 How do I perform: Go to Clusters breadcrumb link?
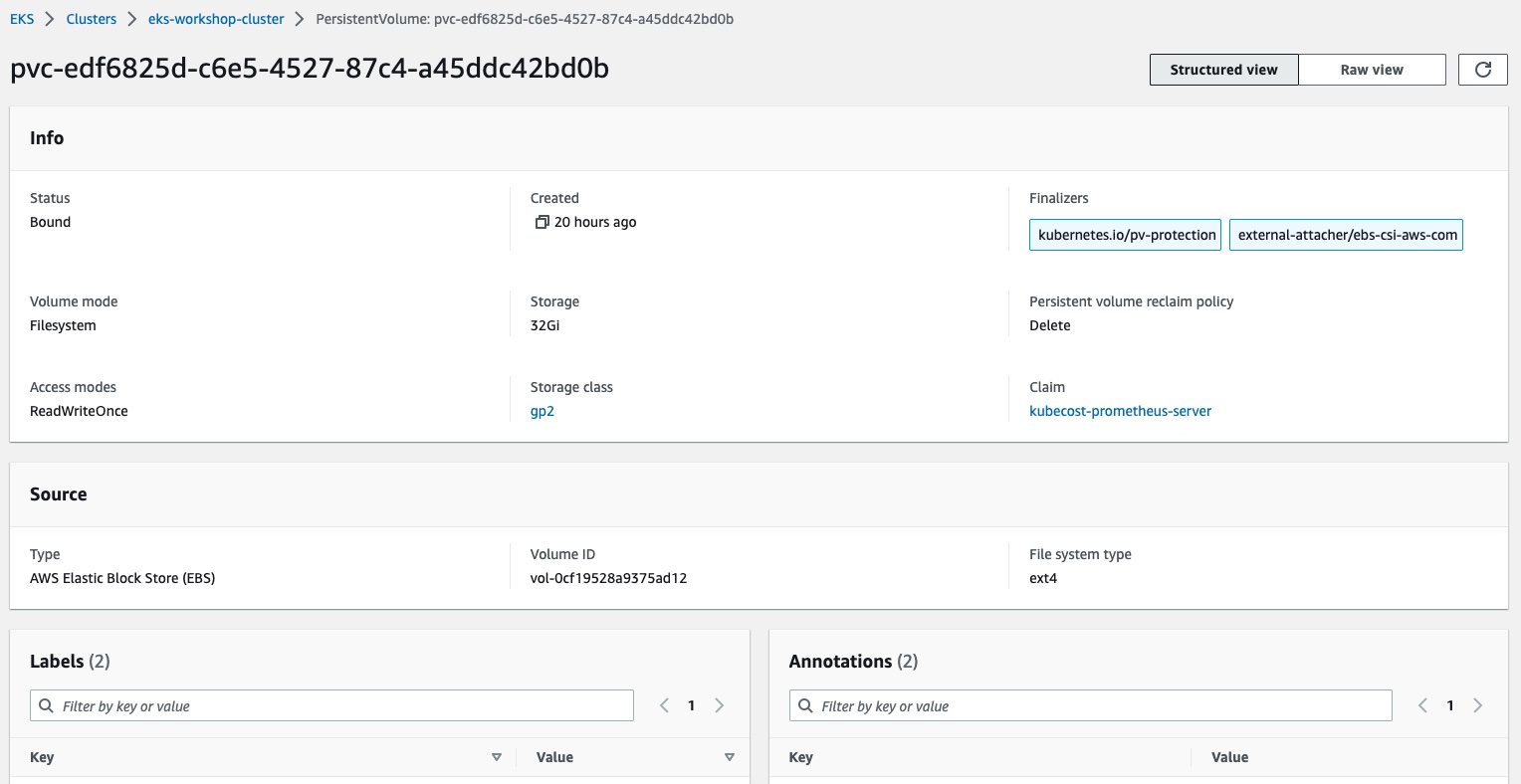[x=91, y=19]
